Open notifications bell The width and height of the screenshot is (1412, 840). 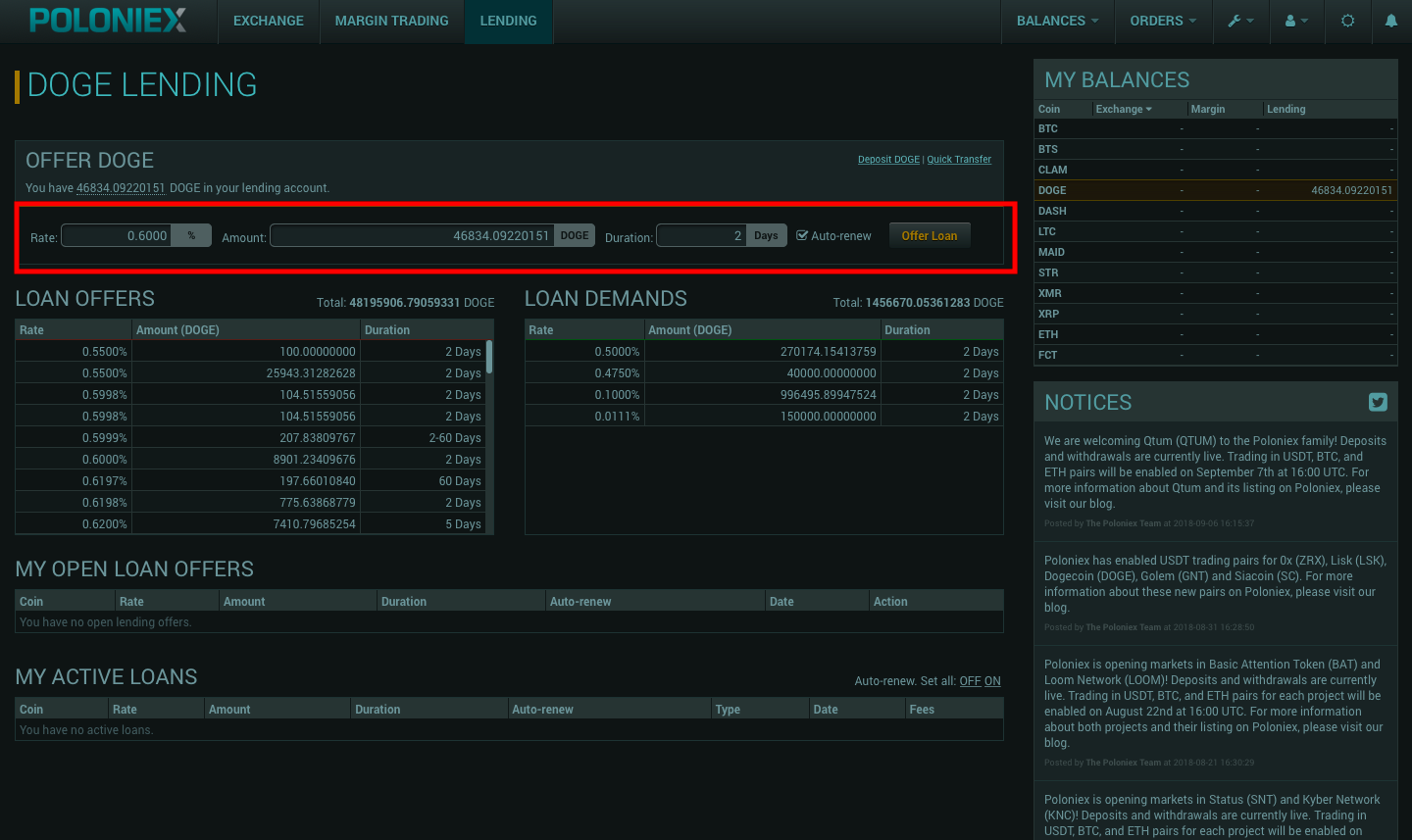tap(1390, 21)
